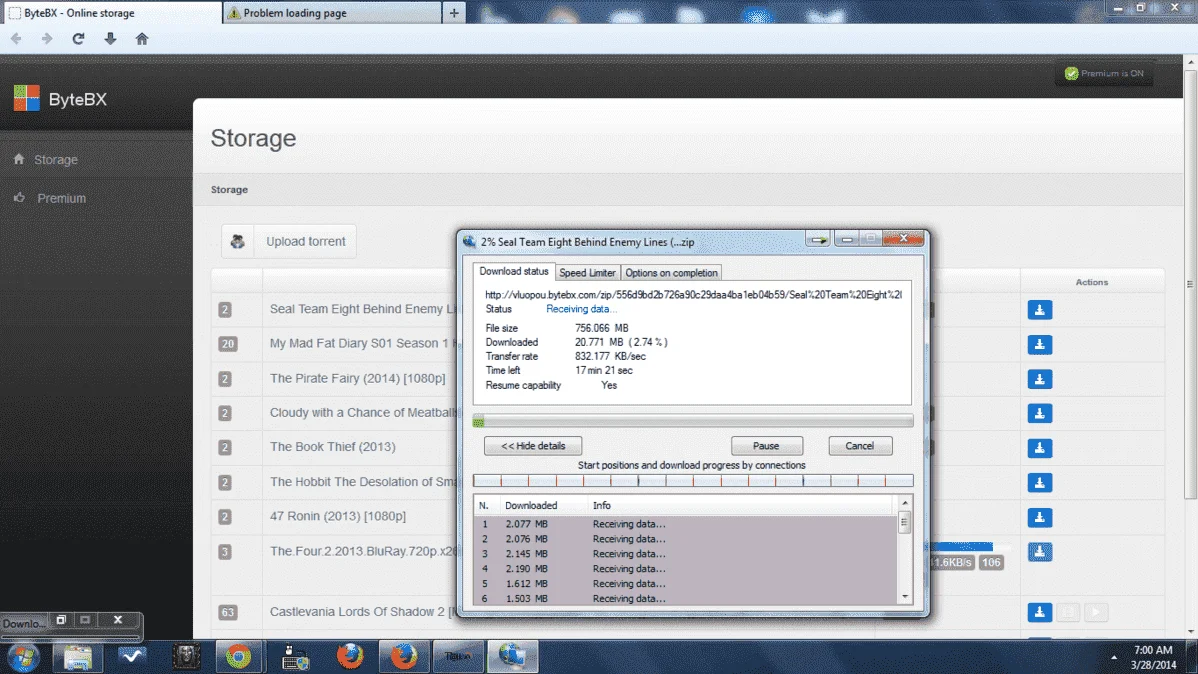Screen dimensions: 1198x674
Task: Open Storage in the sidebar menu
Action: coord(56,160)
